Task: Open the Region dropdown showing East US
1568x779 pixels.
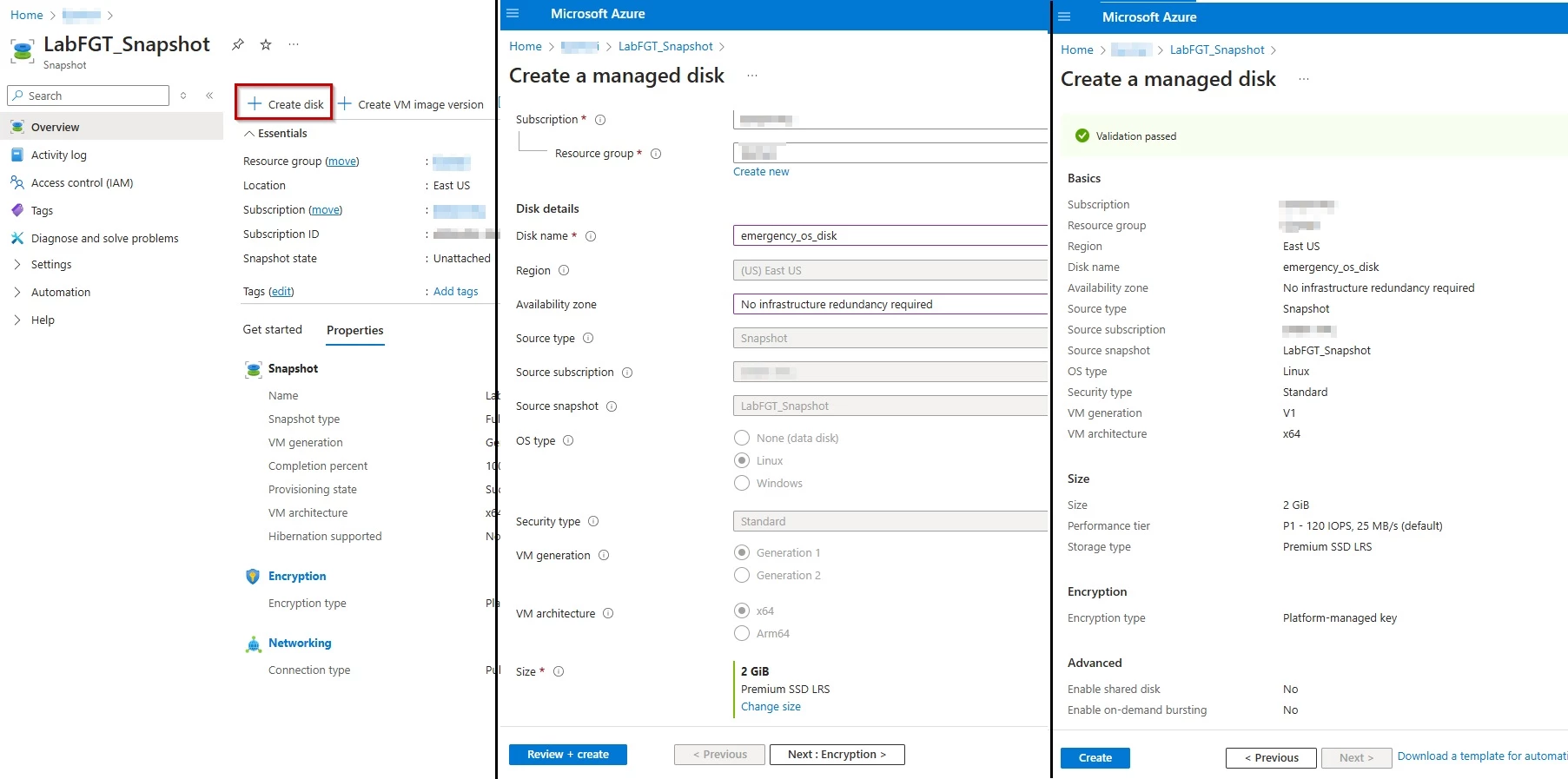Action: point(890,270)
